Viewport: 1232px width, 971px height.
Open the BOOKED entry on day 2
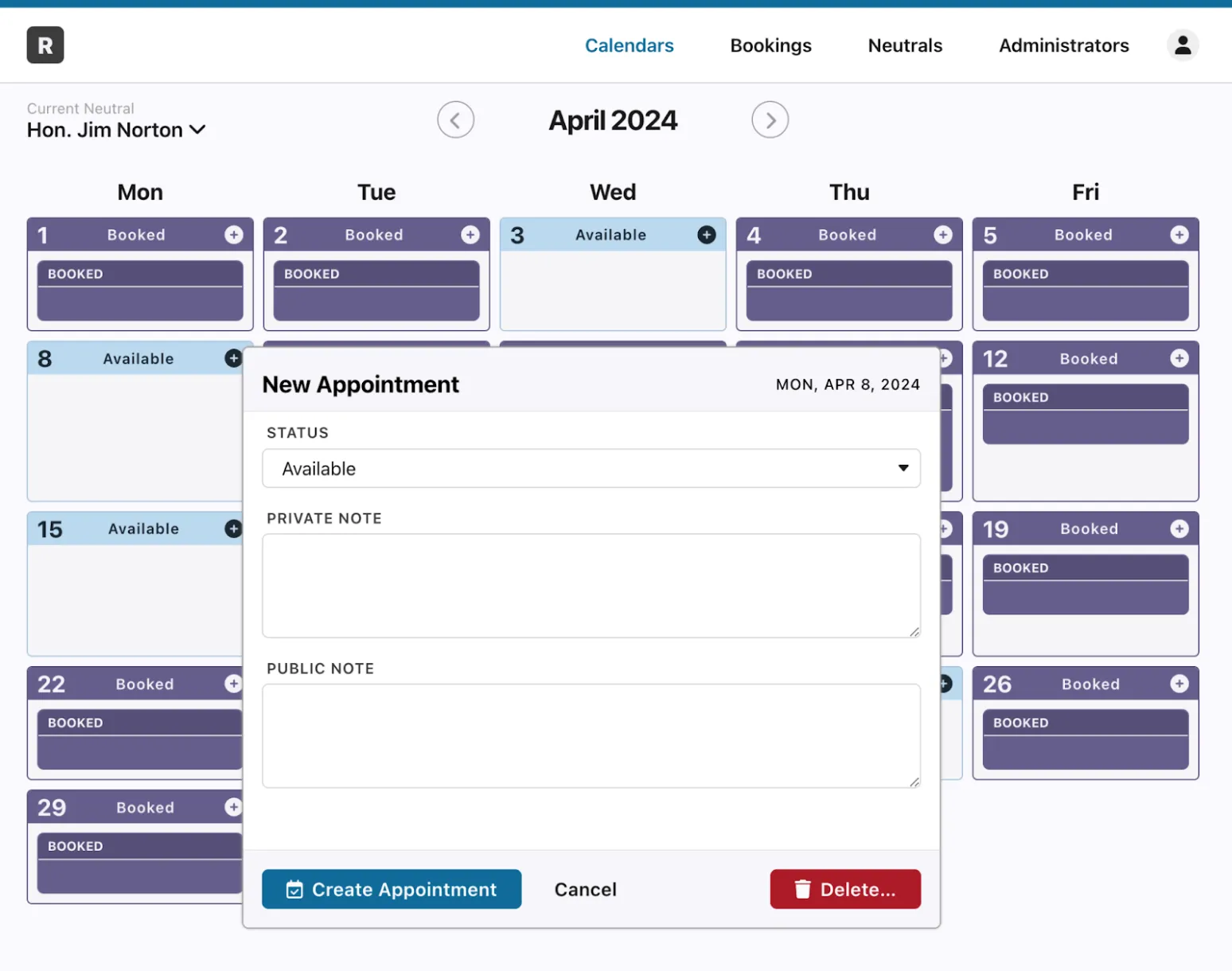coord(376,291)
